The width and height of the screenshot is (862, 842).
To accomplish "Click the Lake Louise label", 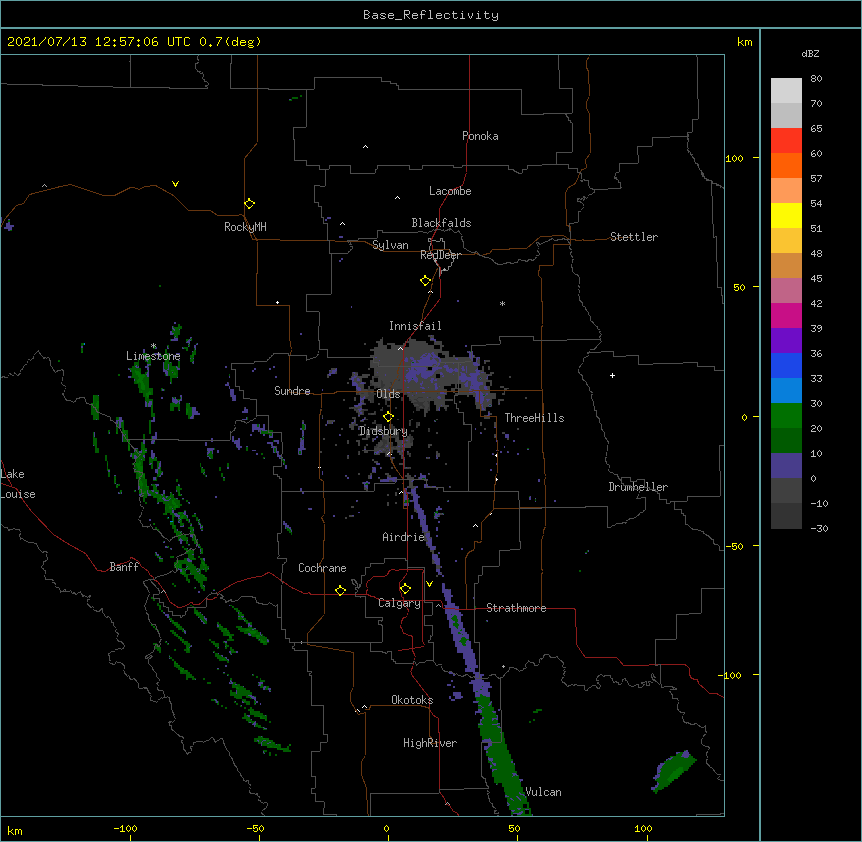I will coord(18,484).
